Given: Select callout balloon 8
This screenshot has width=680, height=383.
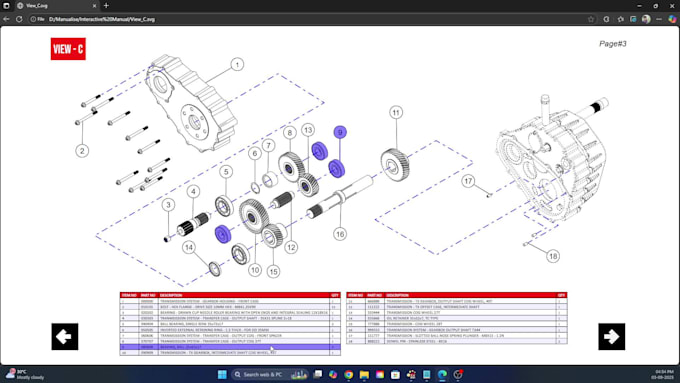Looking at the screenshot, I should 290,133.
